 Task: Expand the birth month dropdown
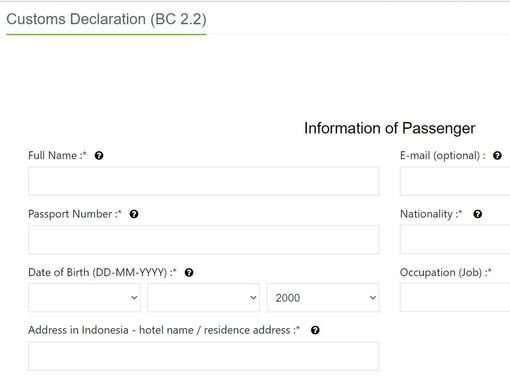[204, 298]
